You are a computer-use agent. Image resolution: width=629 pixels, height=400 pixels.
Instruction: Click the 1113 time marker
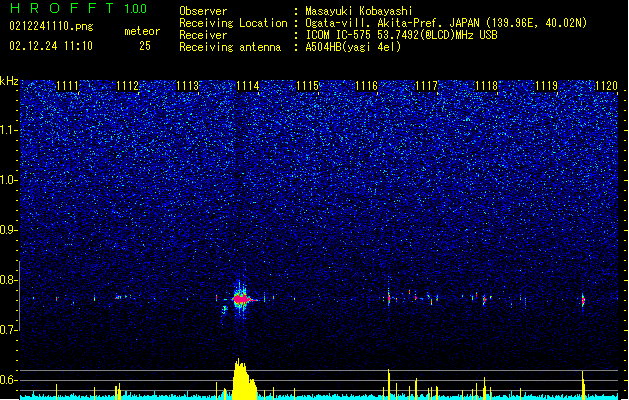point(187,86)
